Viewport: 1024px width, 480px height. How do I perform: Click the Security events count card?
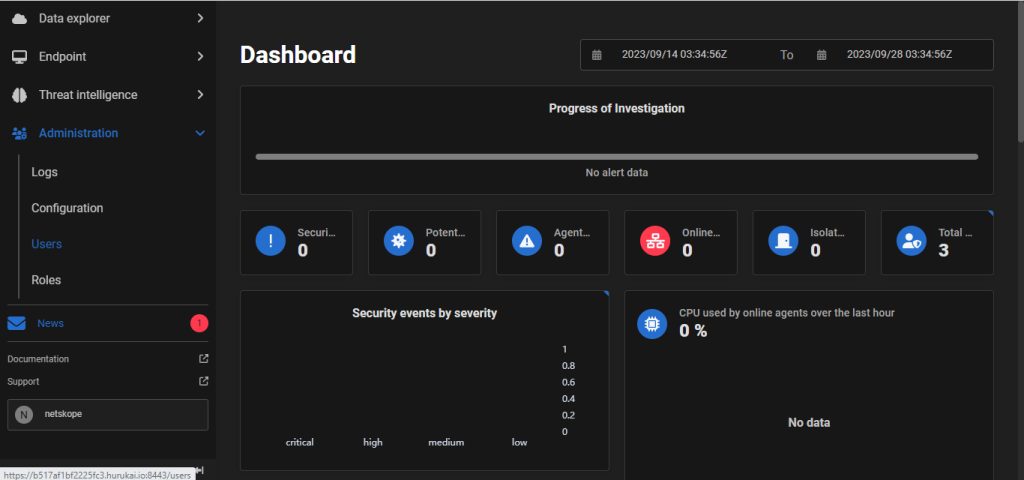(x=296, y=242)
